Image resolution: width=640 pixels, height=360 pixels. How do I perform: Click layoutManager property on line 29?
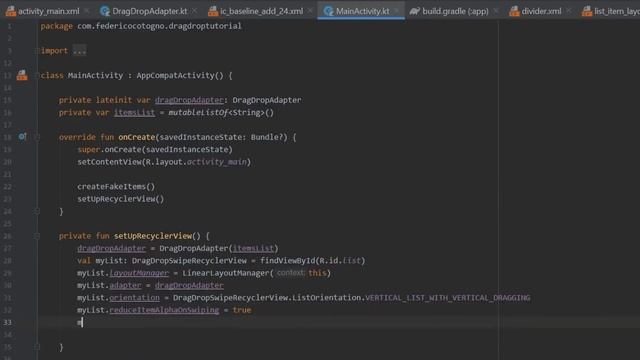click(139, 273)
